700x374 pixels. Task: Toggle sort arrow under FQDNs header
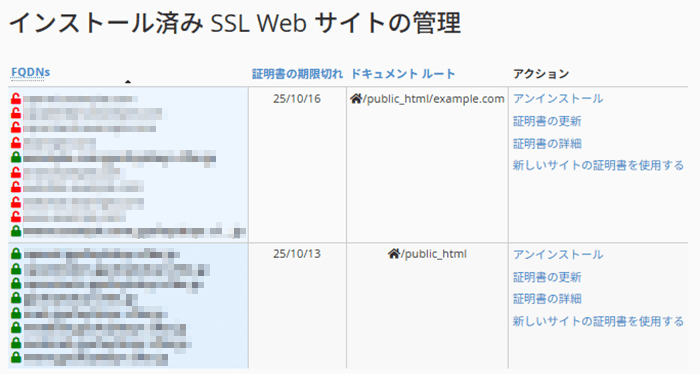point(128,82)
